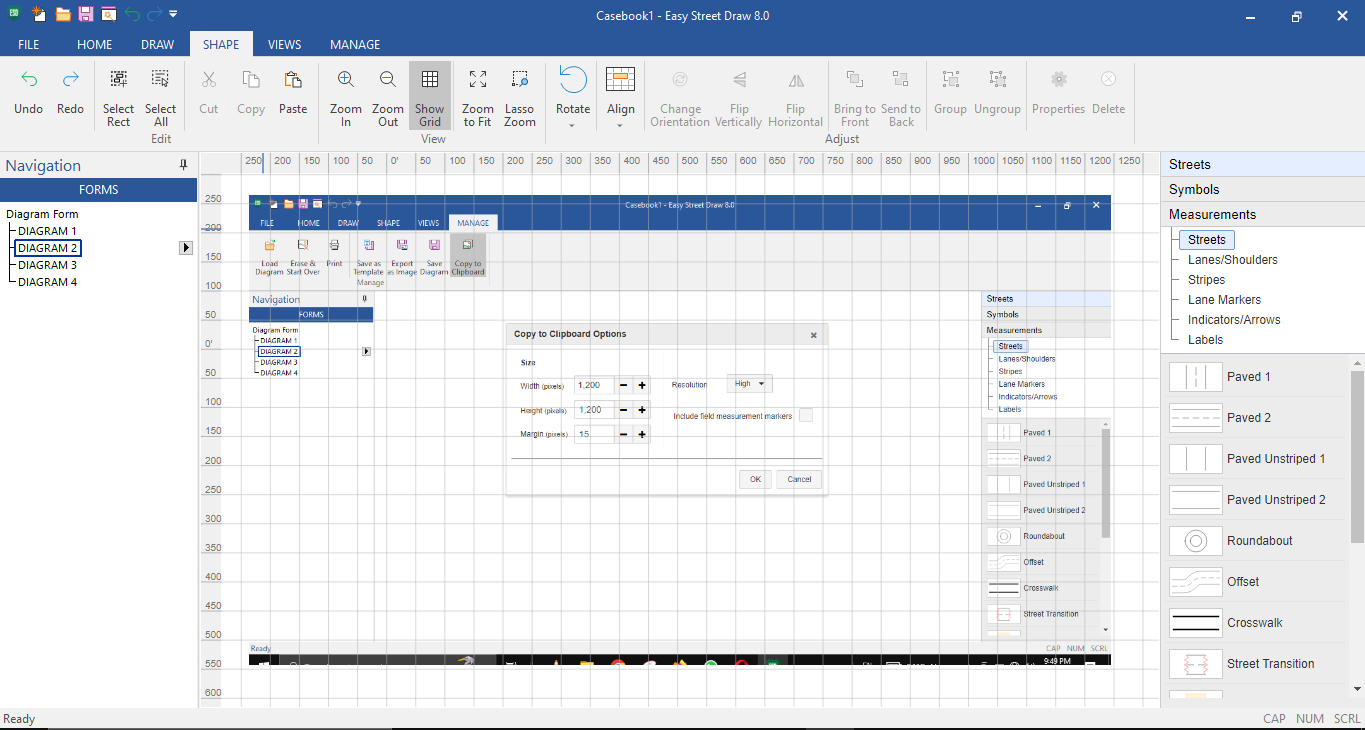The height and width of the screenshot is (730, 1365).
Task: Expand the Measurements accordion header
Action: pyautogui.click(x=1263, y=215)
